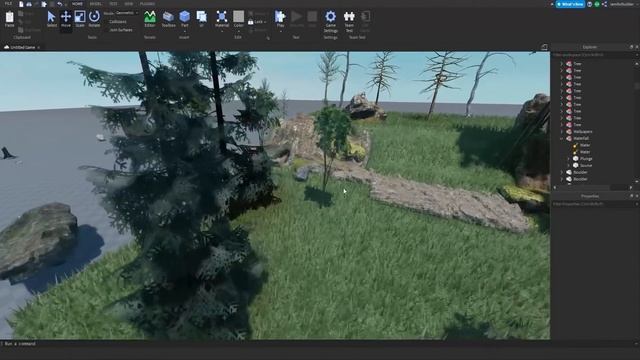Activate the Scale tool
The image size is (640, 360).
[x=80, y=19]
